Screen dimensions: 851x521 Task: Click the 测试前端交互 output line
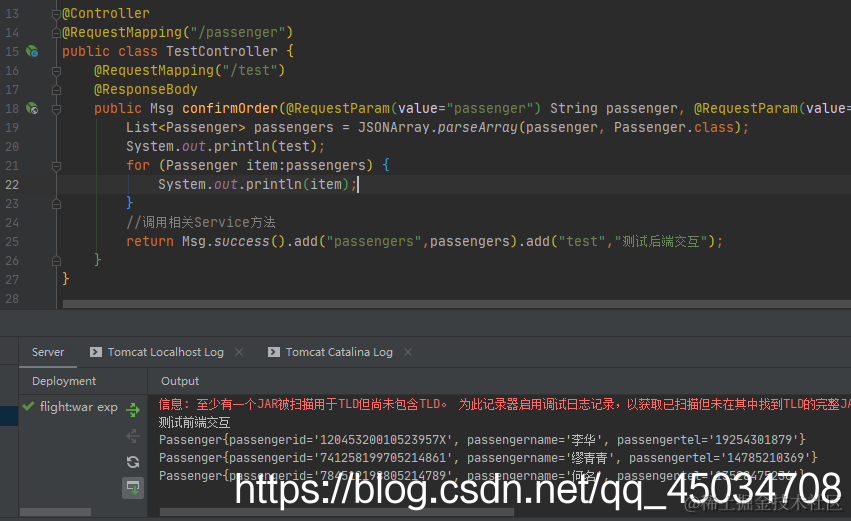[194, 422]
